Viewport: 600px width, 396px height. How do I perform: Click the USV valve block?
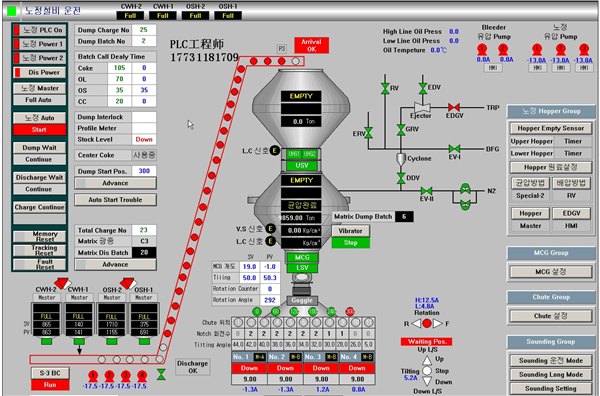[302, 166]
